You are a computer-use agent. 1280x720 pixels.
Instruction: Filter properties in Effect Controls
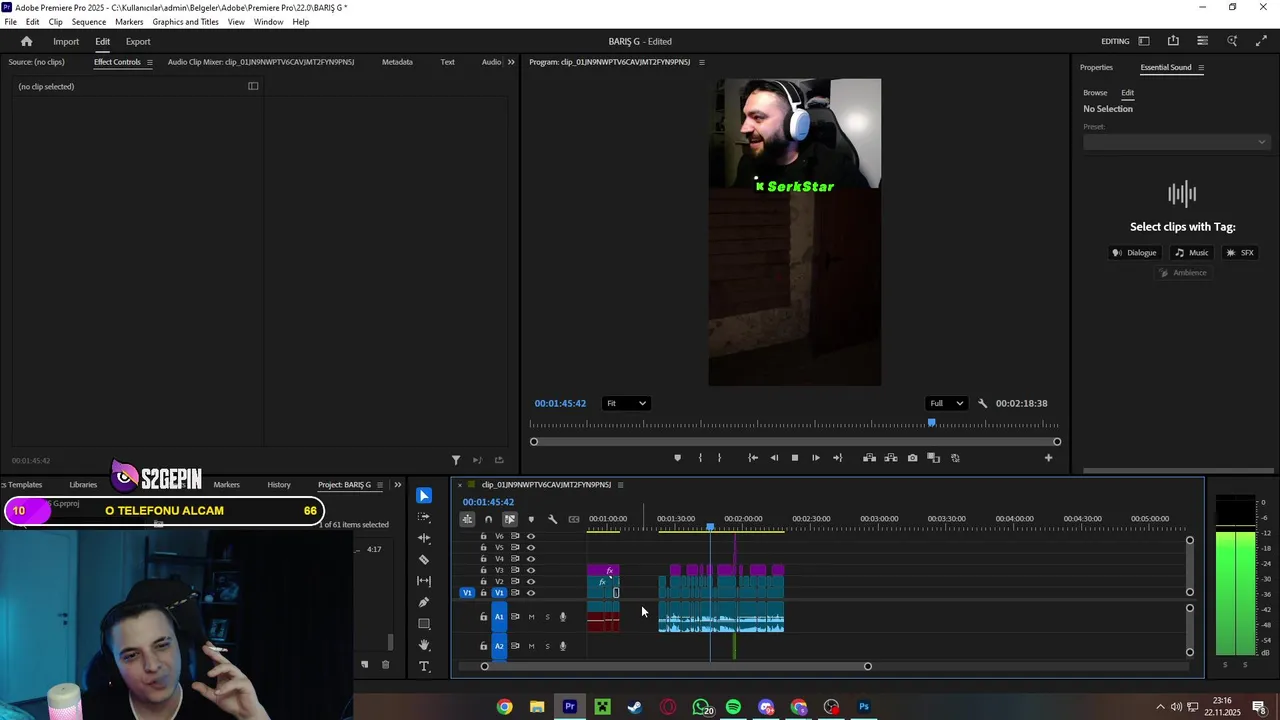[456, 460]
